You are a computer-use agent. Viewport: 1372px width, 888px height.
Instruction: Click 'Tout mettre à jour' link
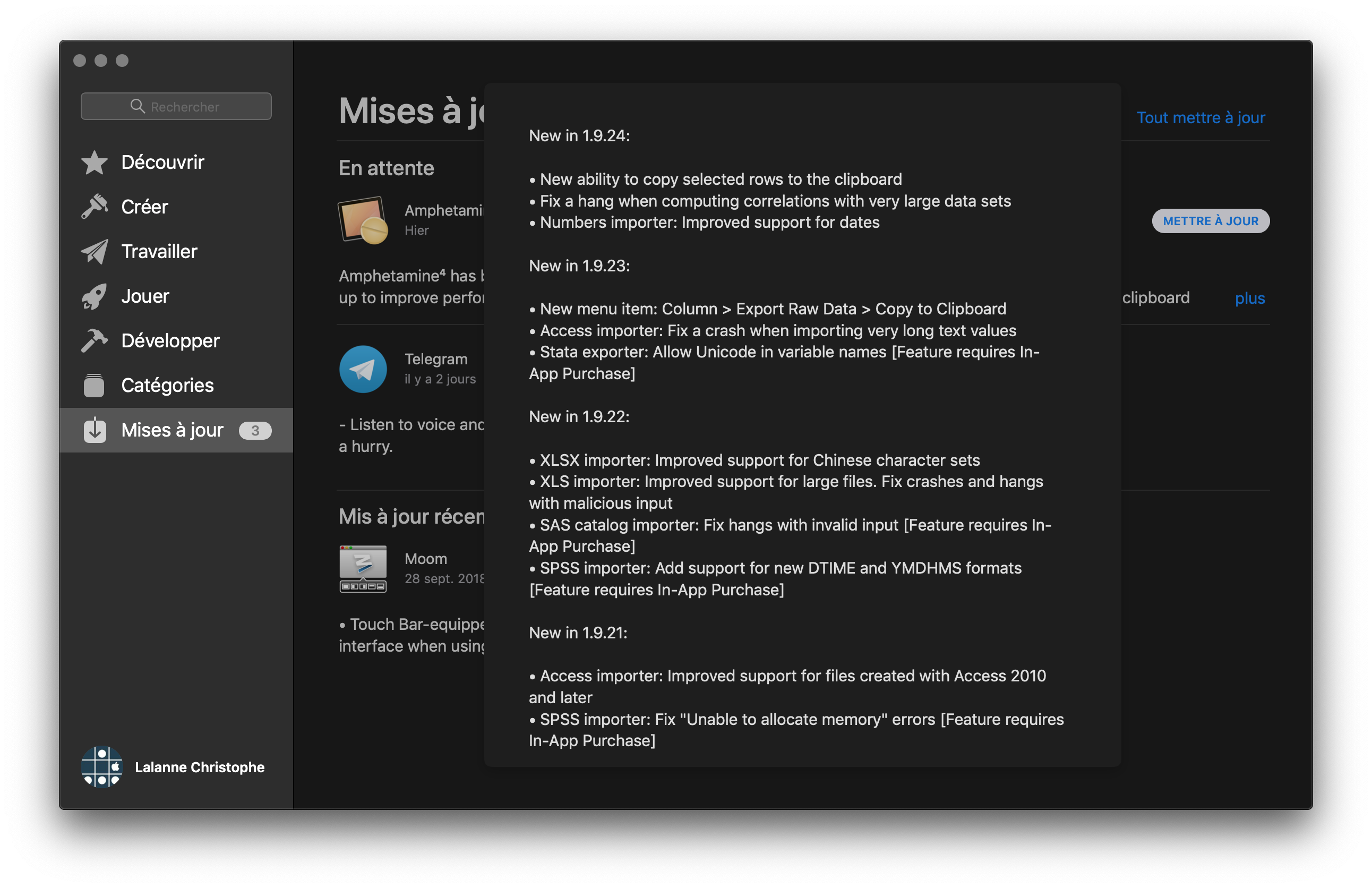[1200, 117]
